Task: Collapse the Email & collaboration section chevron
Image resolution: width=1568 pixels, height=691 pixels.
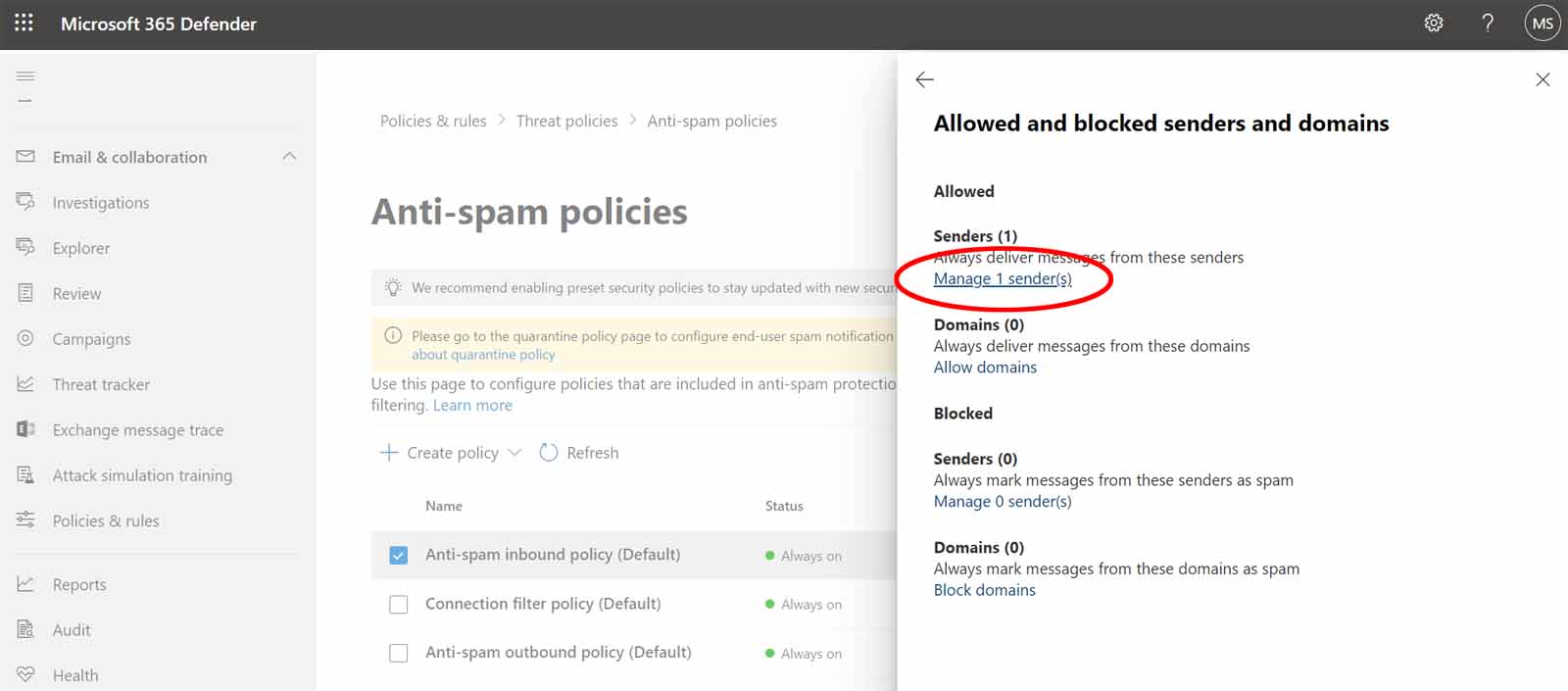Action: pyautogui.click(x=289, y=157)
